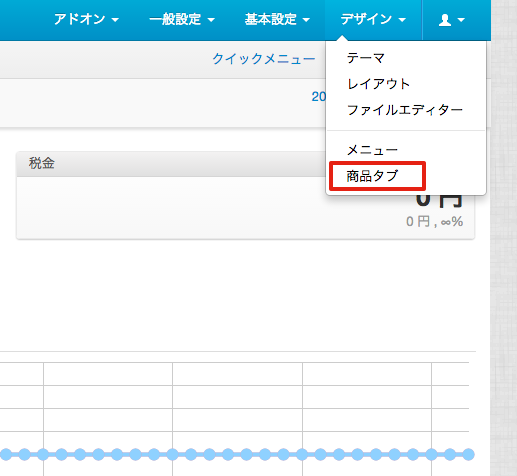Open the 一般設定 dropdown menu

[182, 19]
